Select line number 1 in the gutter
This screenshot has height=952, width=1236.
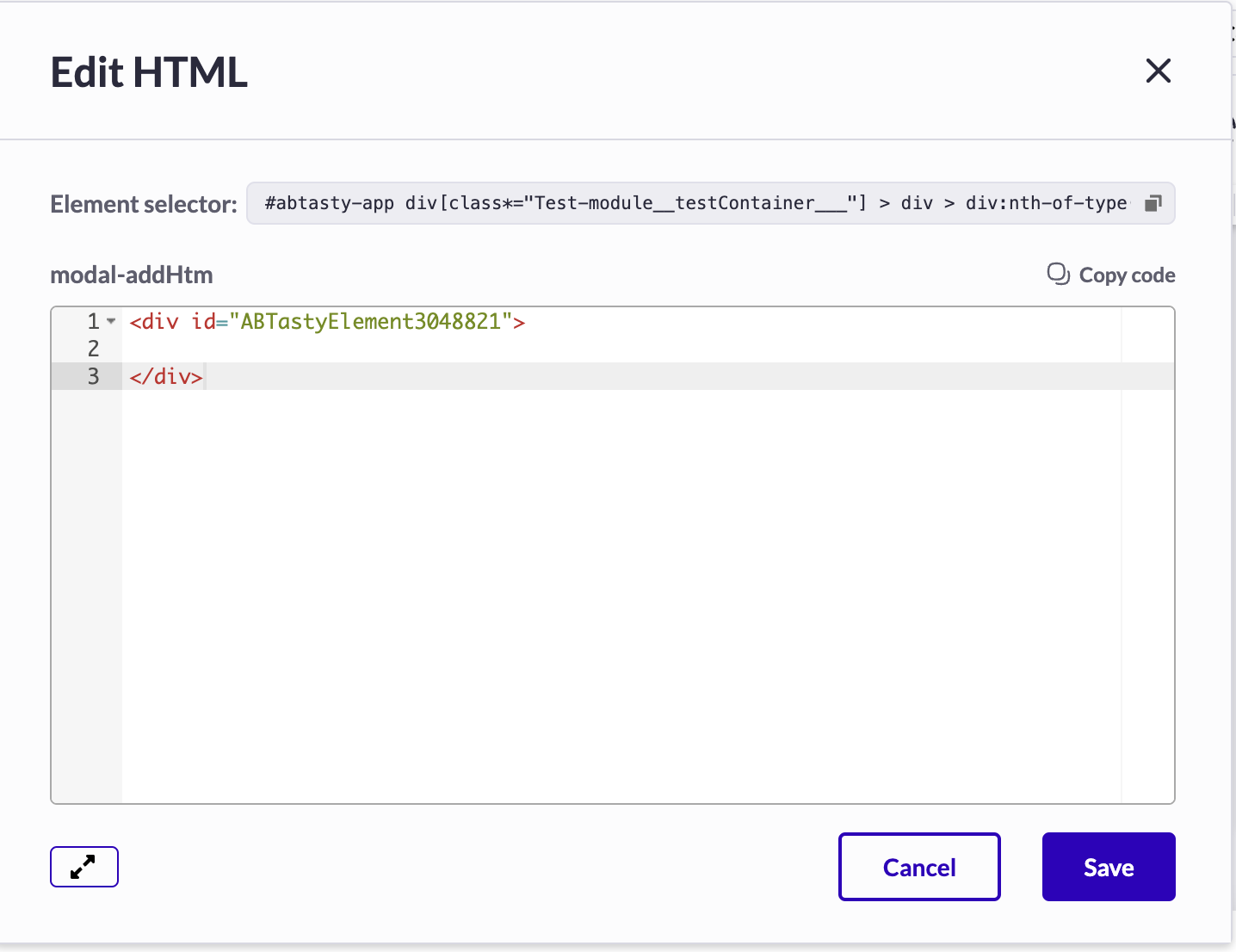(x=93, y=321)
